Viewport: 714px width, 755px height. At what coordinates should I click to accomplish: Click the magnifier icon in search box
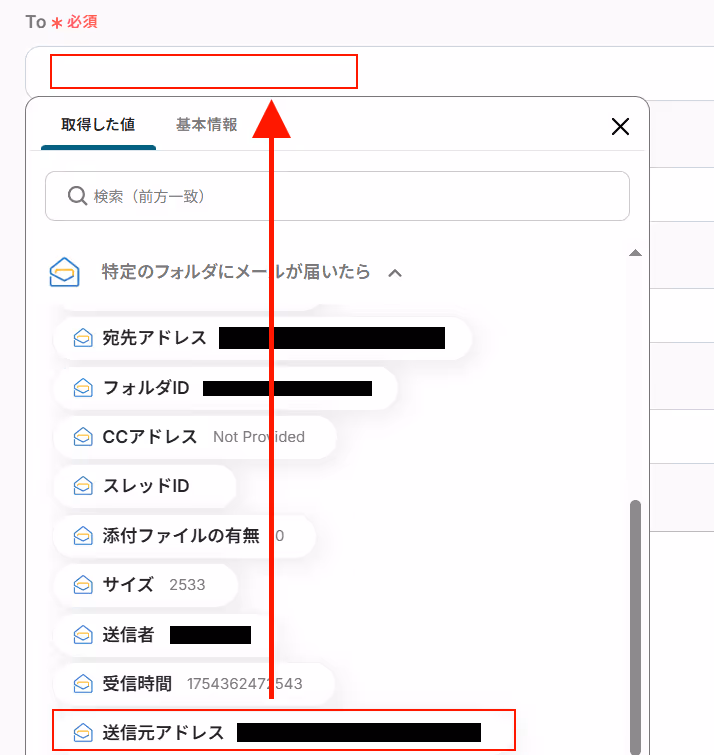(77, 196)
